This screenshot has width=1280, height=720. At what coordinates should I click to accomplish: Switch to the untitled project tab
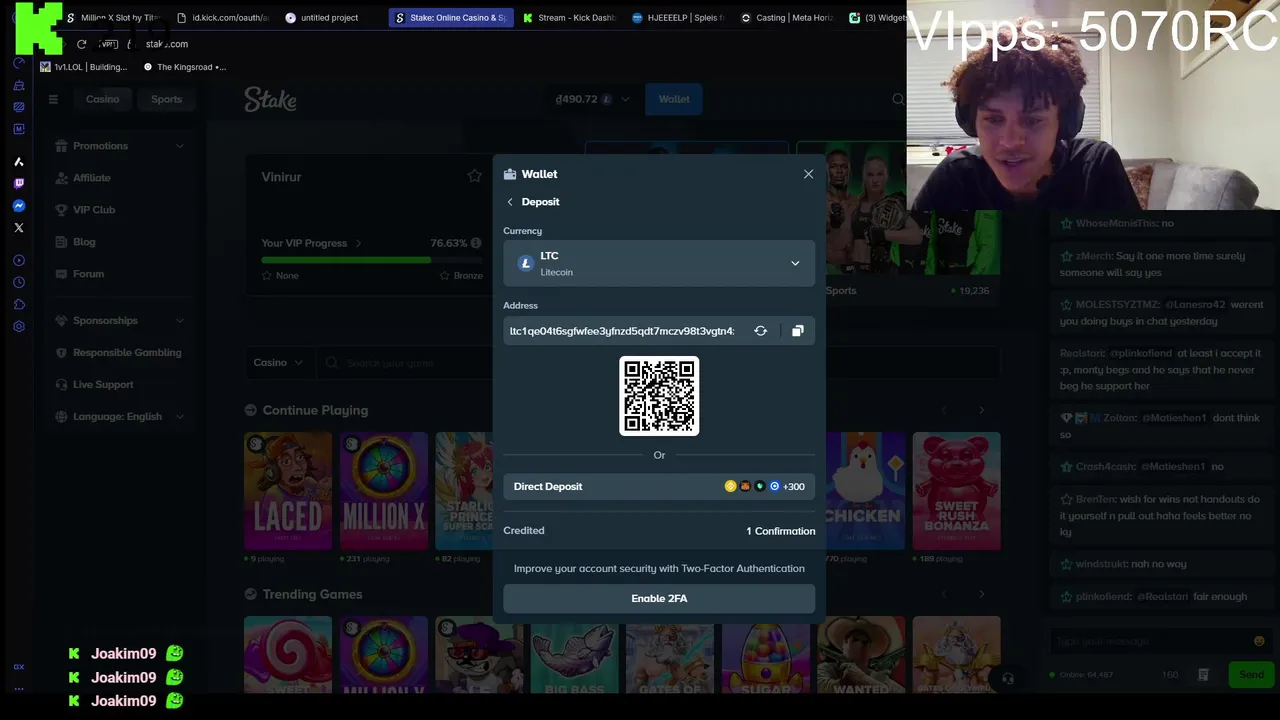pos(329,18)
